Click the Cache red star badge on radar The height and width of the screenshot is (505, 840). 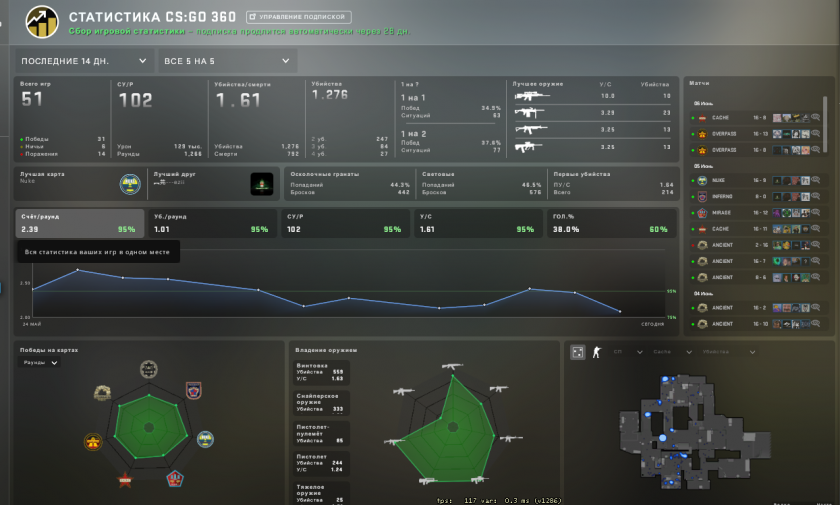tap(125, 480)
